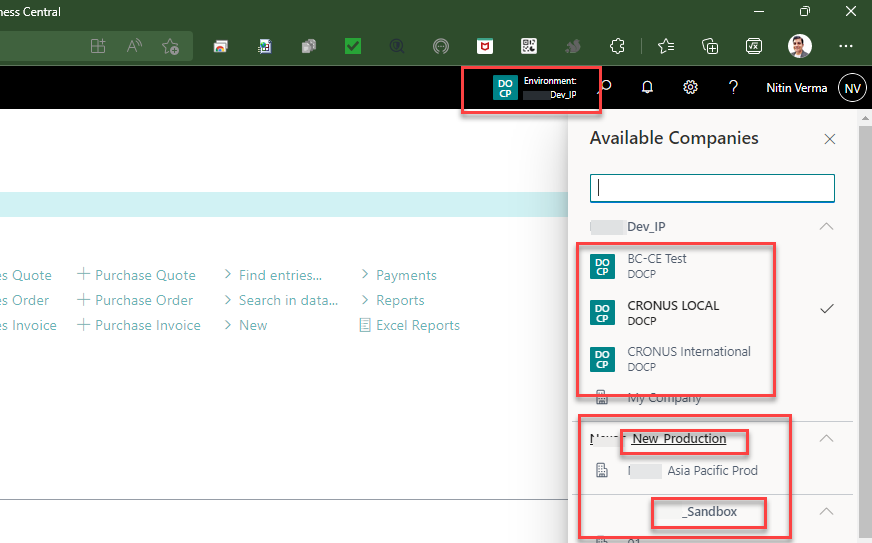Select the BC-CE Test company
Image resolution: width=872 pixels, height=543 pixels.
coord(657,266)
